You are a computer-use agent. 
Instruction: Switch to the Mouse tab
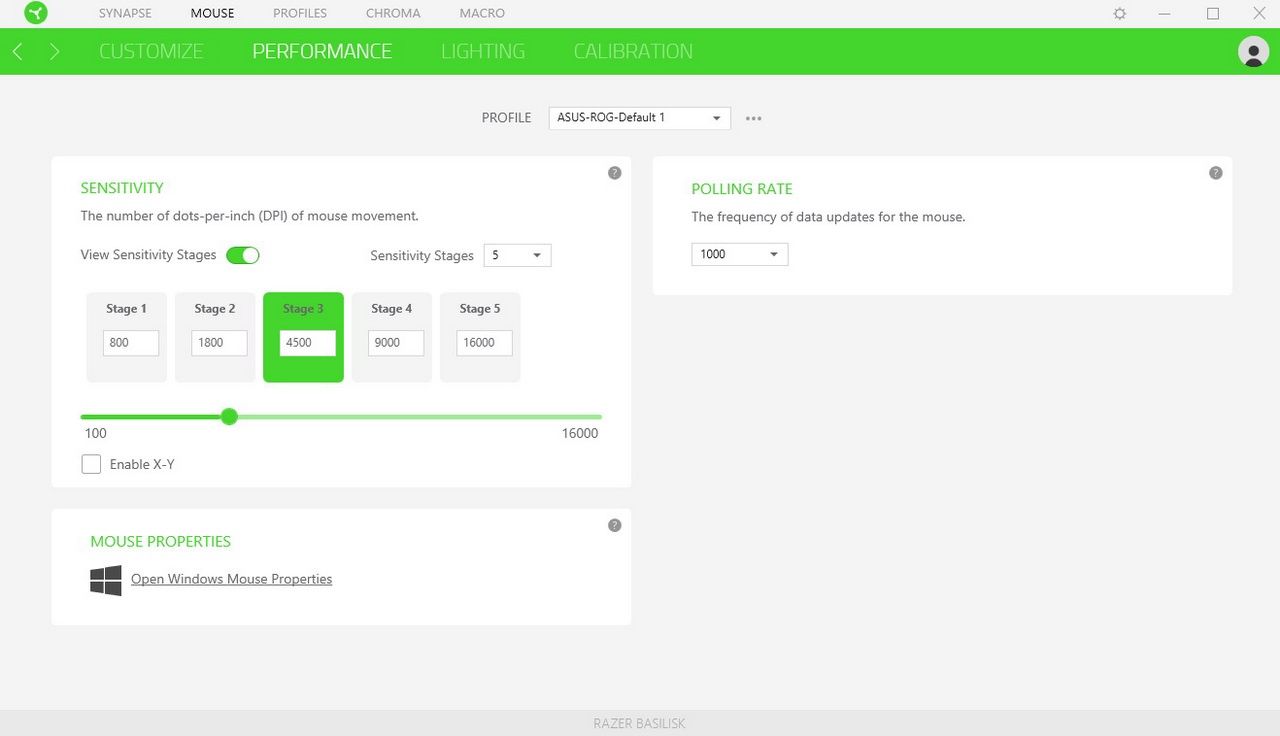point(212,13)
